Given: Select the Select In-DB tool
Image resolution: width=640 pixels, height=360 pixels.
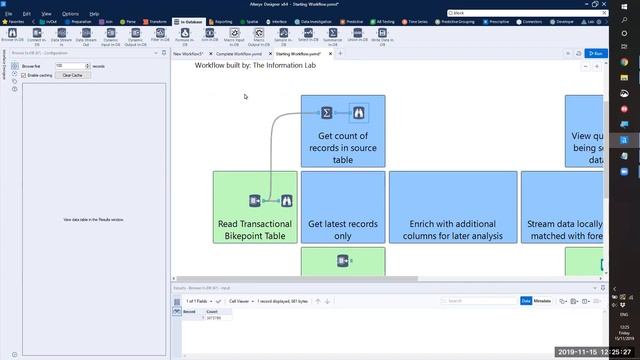Looking at the screenshot, I should click(x=308, y=35).
